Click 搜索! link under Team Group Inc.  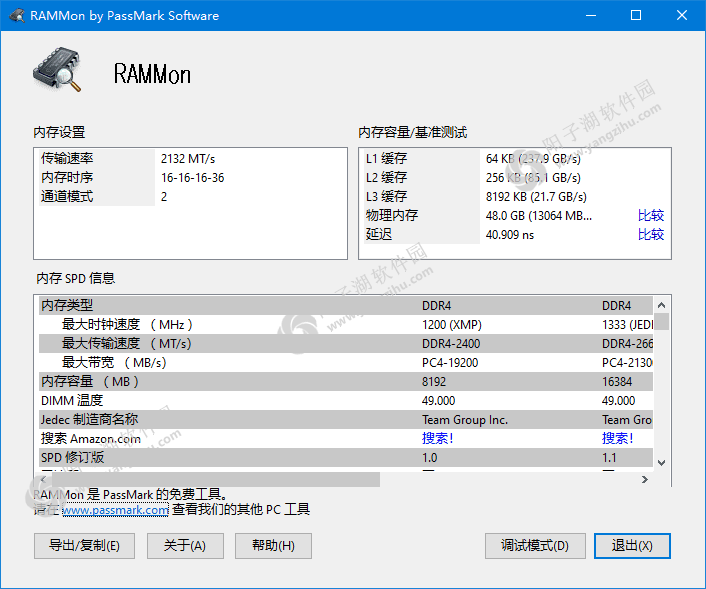437,438
